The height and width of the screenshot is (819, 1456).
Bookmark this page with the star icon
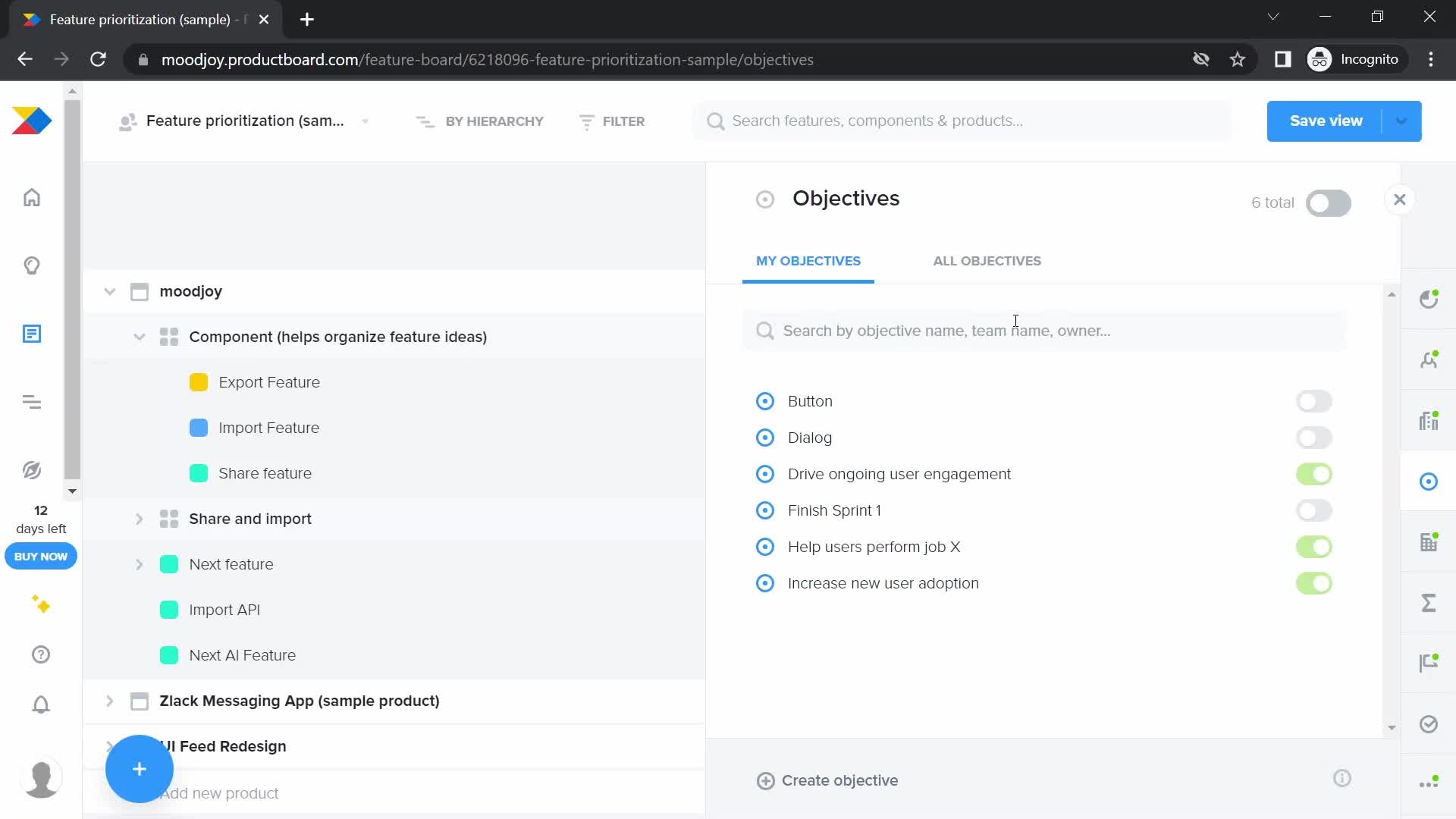[1238, 59]
